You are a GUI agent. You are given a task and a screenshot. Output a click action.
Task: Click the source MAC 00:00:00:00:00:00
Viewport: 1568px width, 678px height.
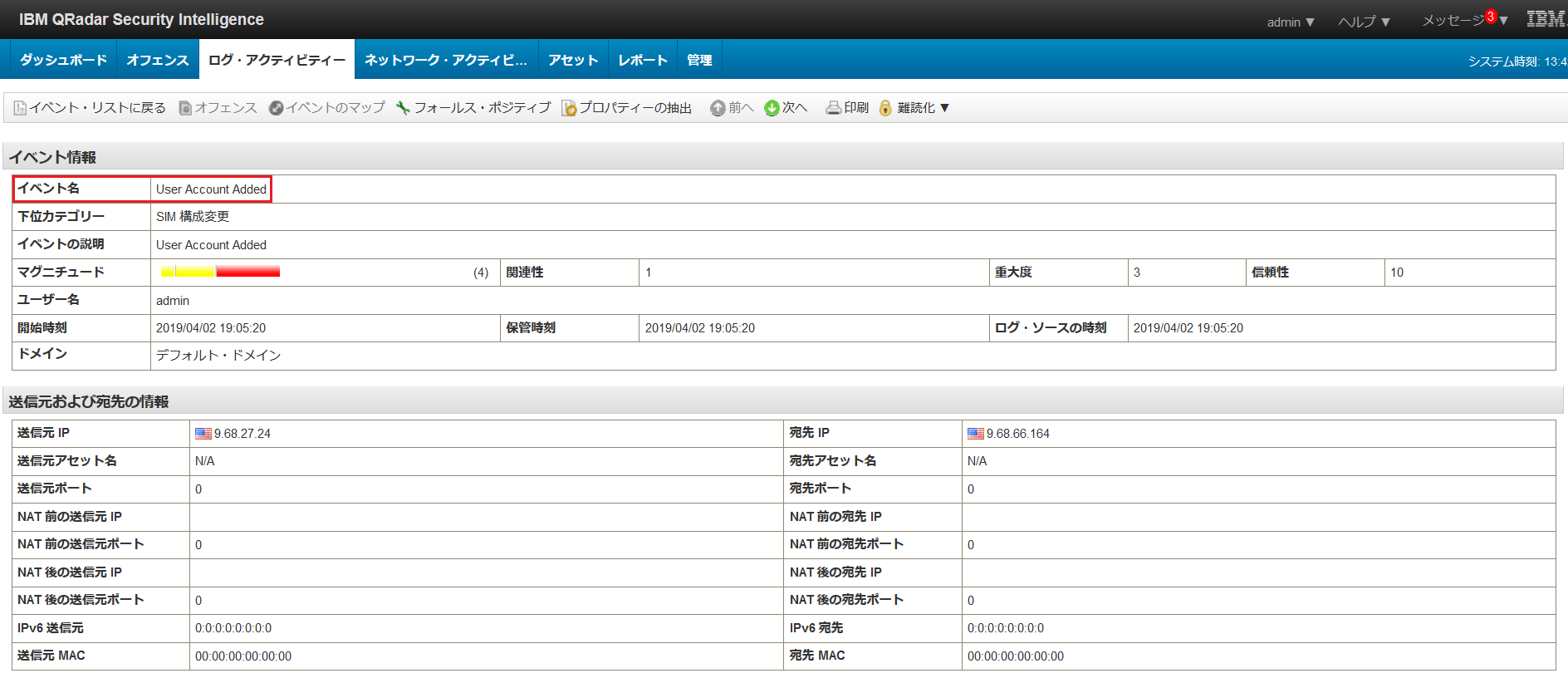(243, 656)
